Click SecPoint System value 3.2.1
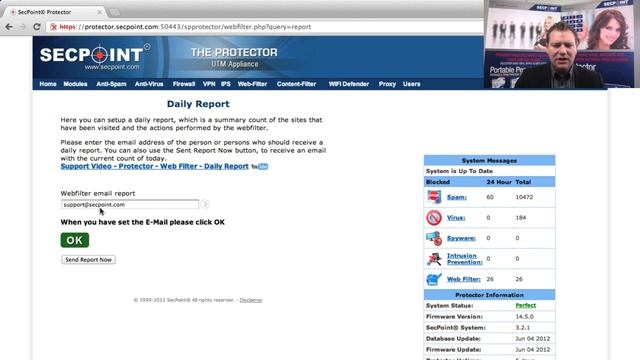This screenshot has width=640, height=360. (522, 328)
